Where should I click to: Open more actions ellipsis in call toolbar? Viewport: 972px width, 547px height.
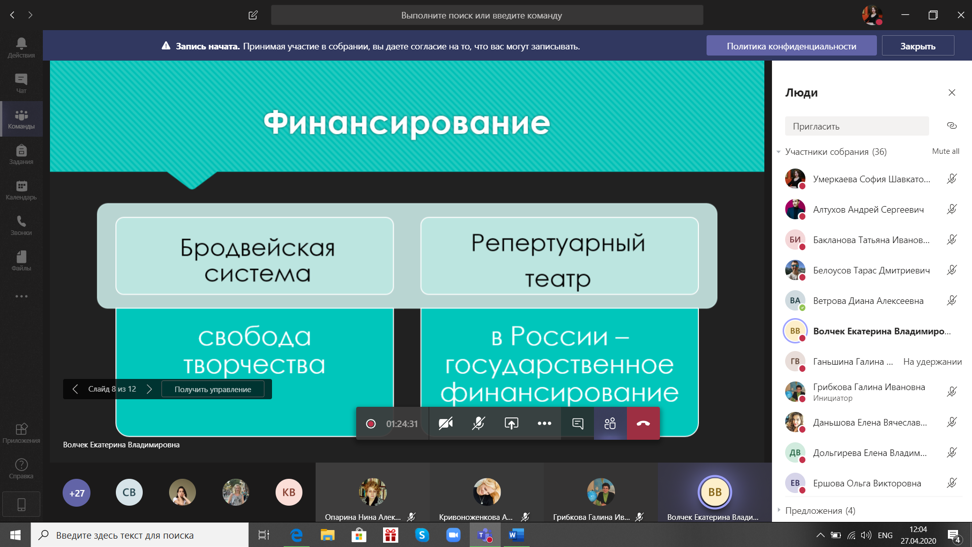(x=544, y=423)
